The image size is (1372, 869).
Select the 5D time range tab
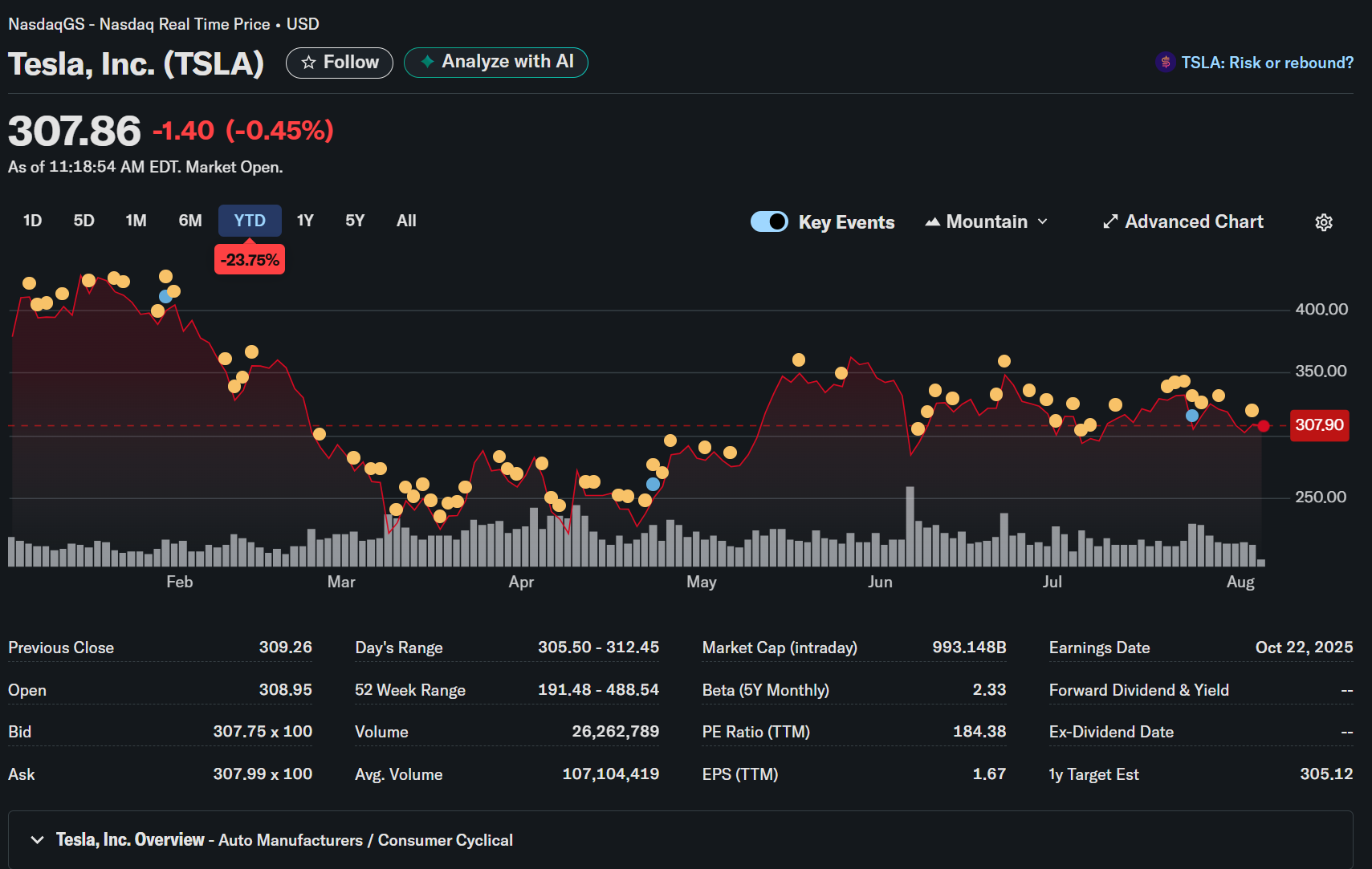[83, 221]
